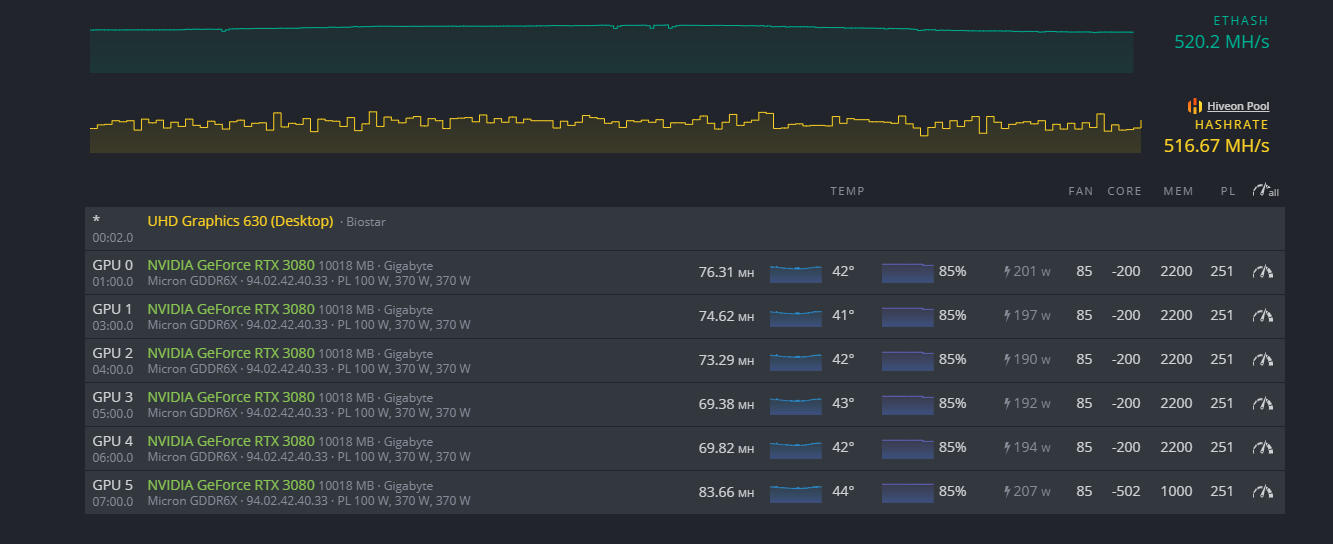This screenshot has height=544, width=1333.
Task: Open the Hiveon Pool link
Action: tap(1238, 106)
